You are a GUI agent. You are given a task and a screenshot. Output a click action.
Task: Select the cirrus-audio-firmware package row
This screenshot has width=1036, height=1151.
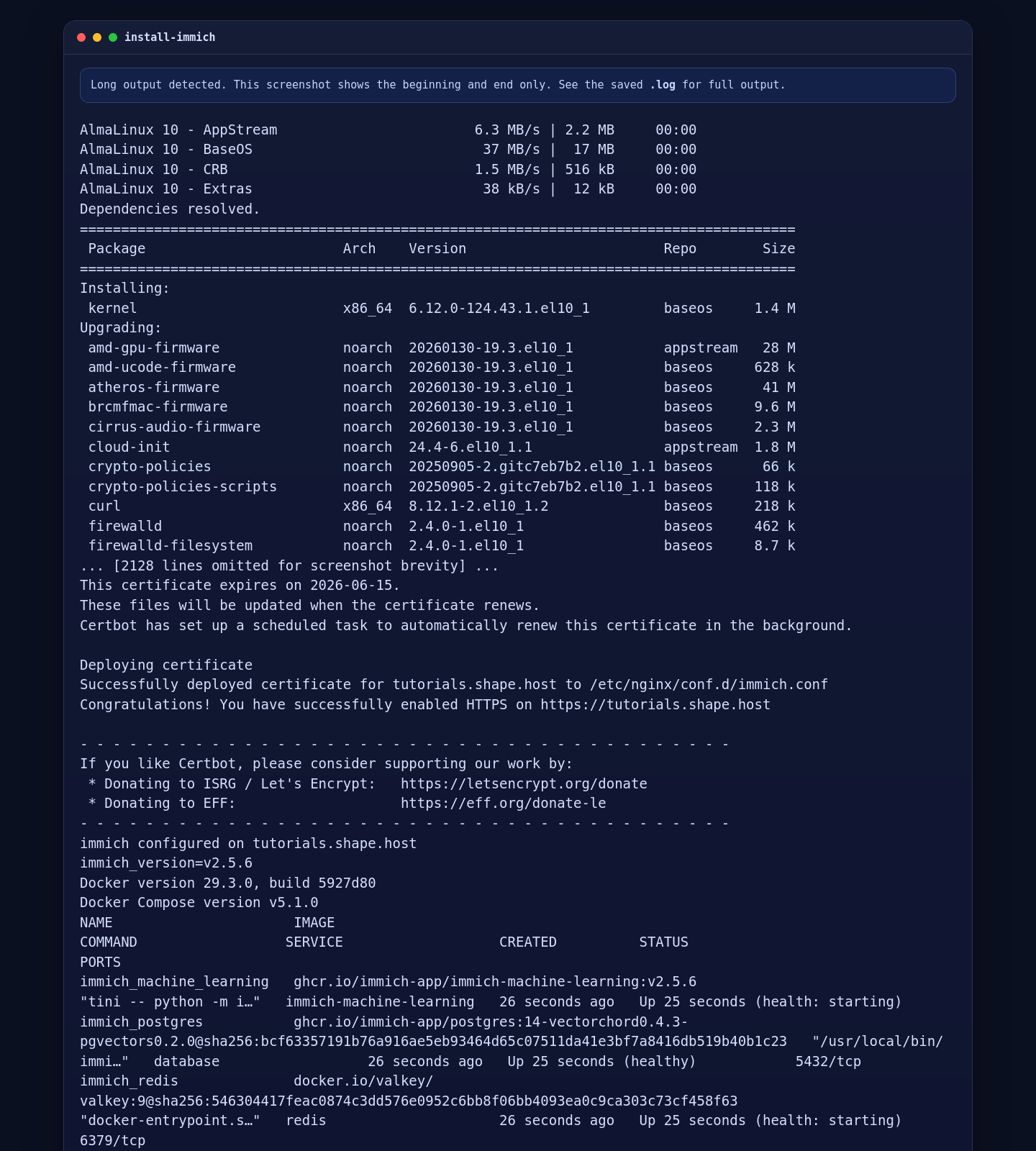442,427
